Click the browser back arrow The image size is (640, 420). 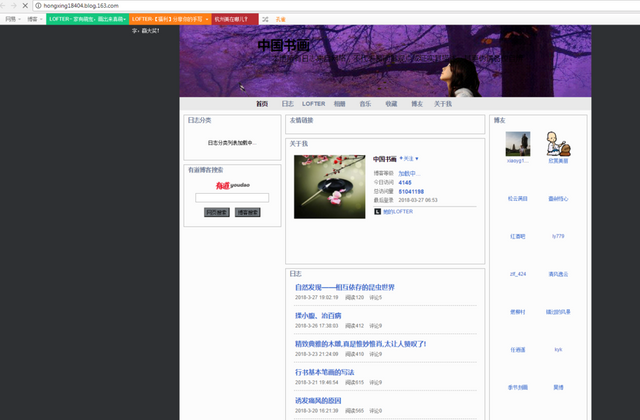pos(2,6)
